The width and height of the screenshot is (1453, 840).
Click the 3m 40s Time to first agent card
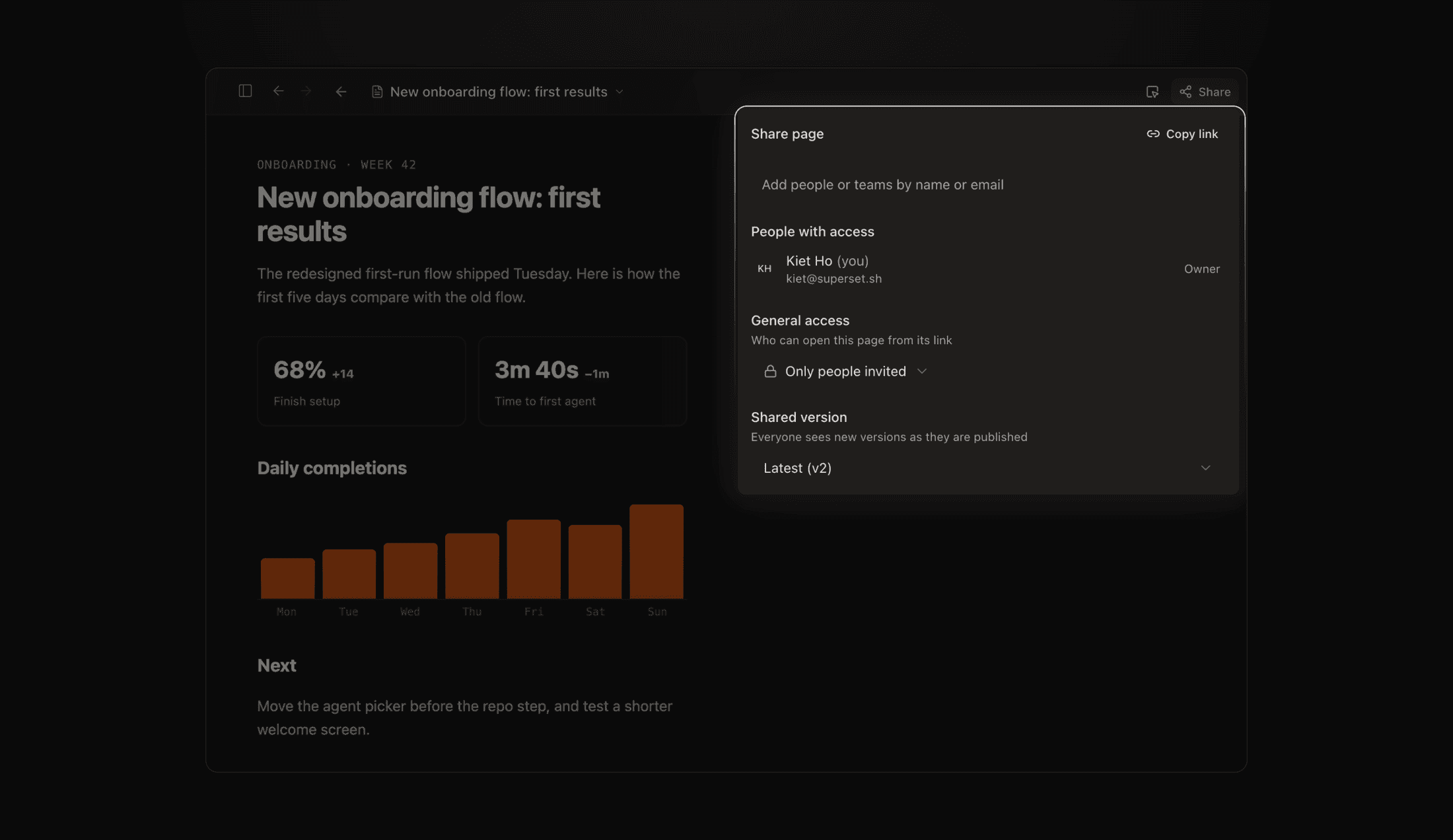(x=583, y=381)
